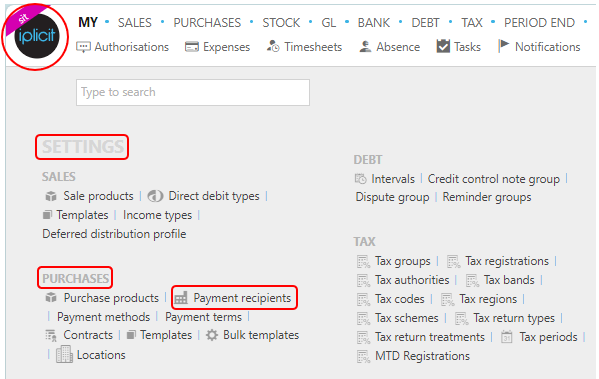Open Reminder groups
This screenshot has height=379, width=599.
coord(487,197)
